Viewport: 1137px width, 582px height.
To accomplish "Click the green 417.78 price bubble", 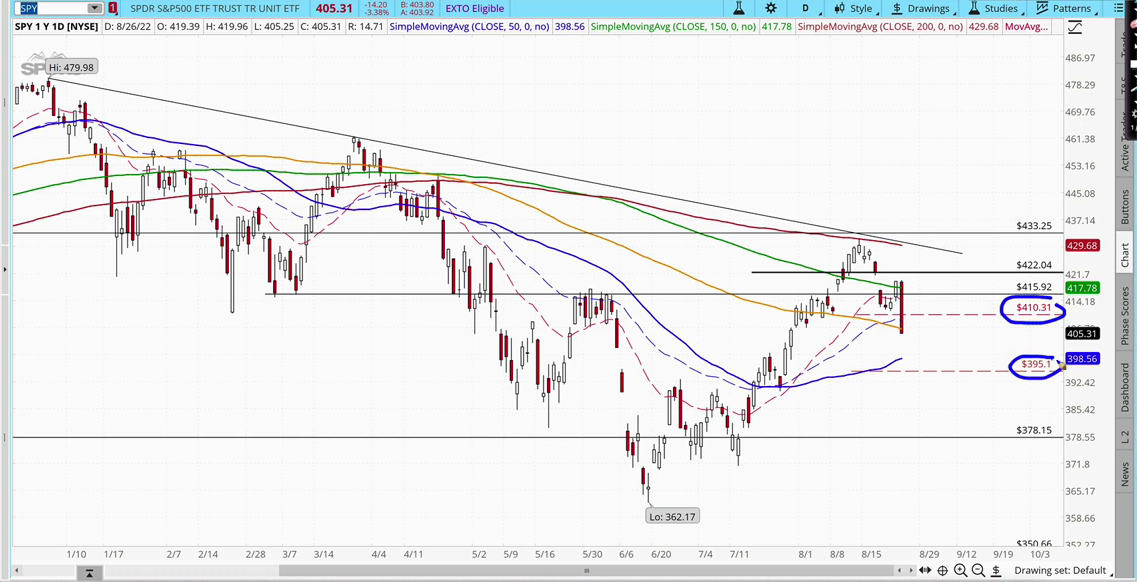I will click(1082, 288).
